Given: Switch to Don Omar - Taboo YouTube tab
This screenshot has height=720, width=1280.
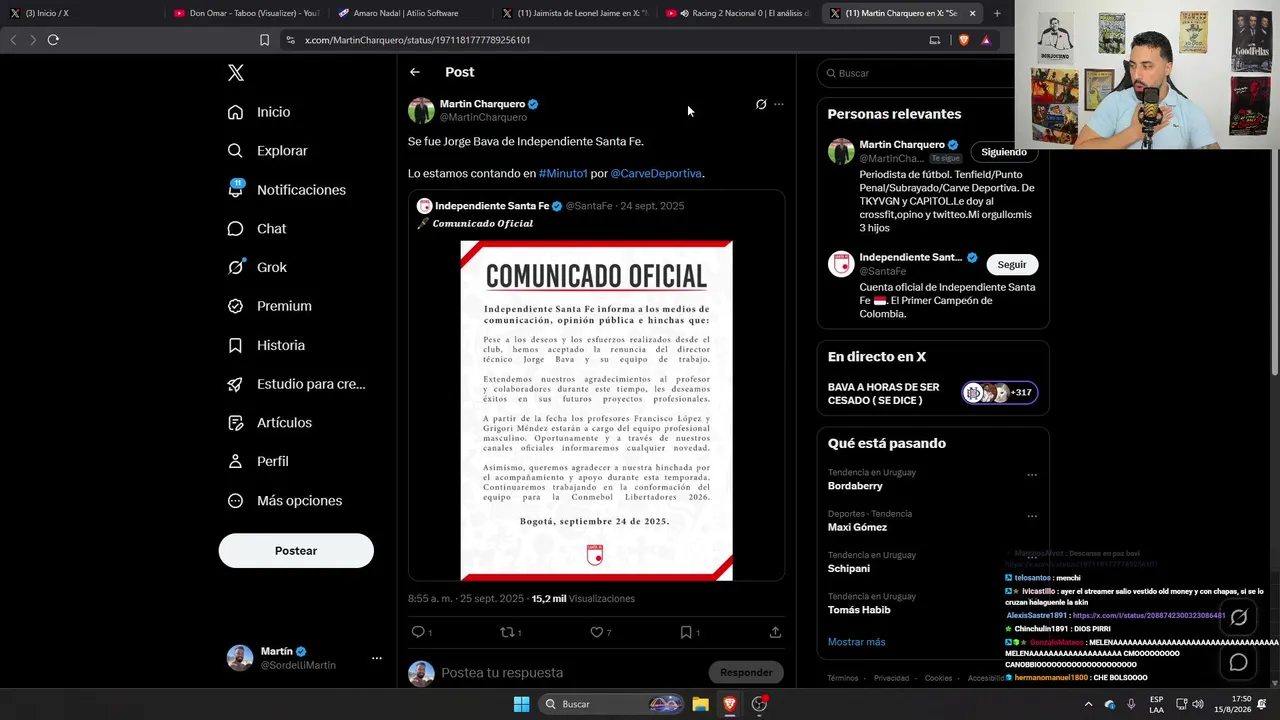Looking at the screenshot, I should point(246,13).
